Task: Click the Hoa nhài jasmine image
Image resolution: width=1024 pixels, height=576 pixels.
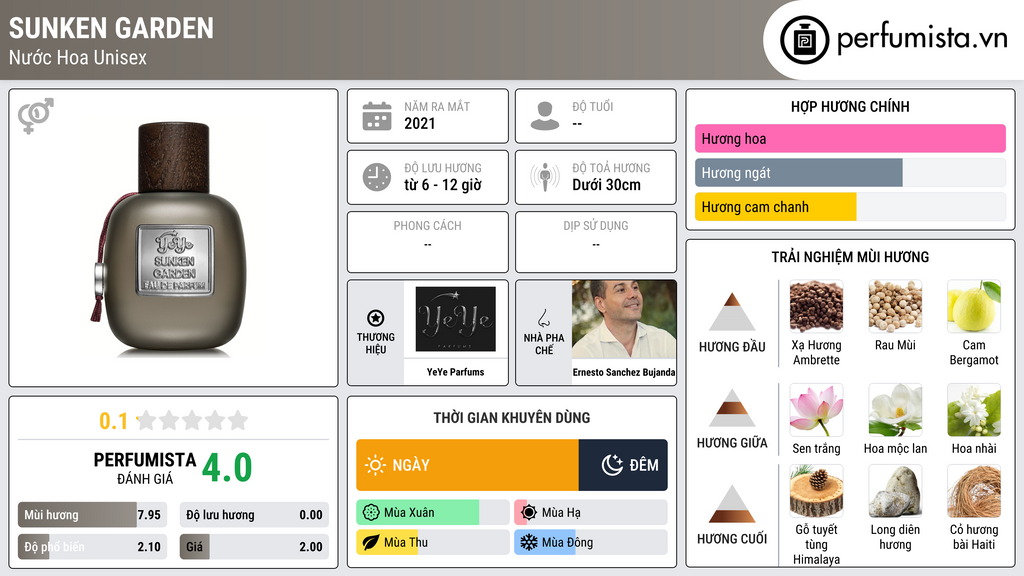Action: coord(974,410)
